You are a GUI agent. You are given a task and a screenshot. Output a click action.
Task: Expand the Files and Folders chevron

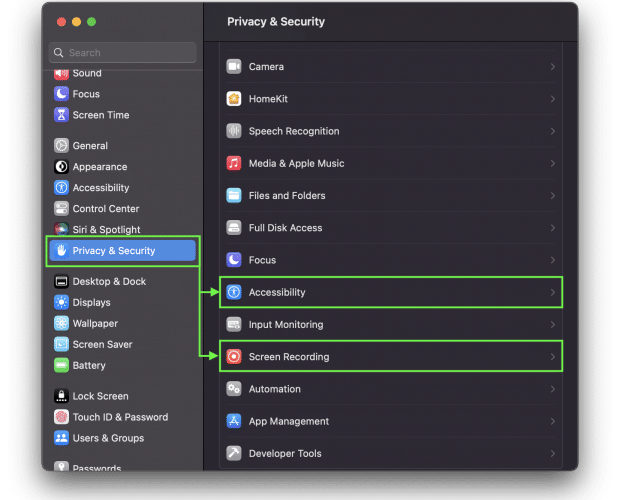(x=552, y=196)
